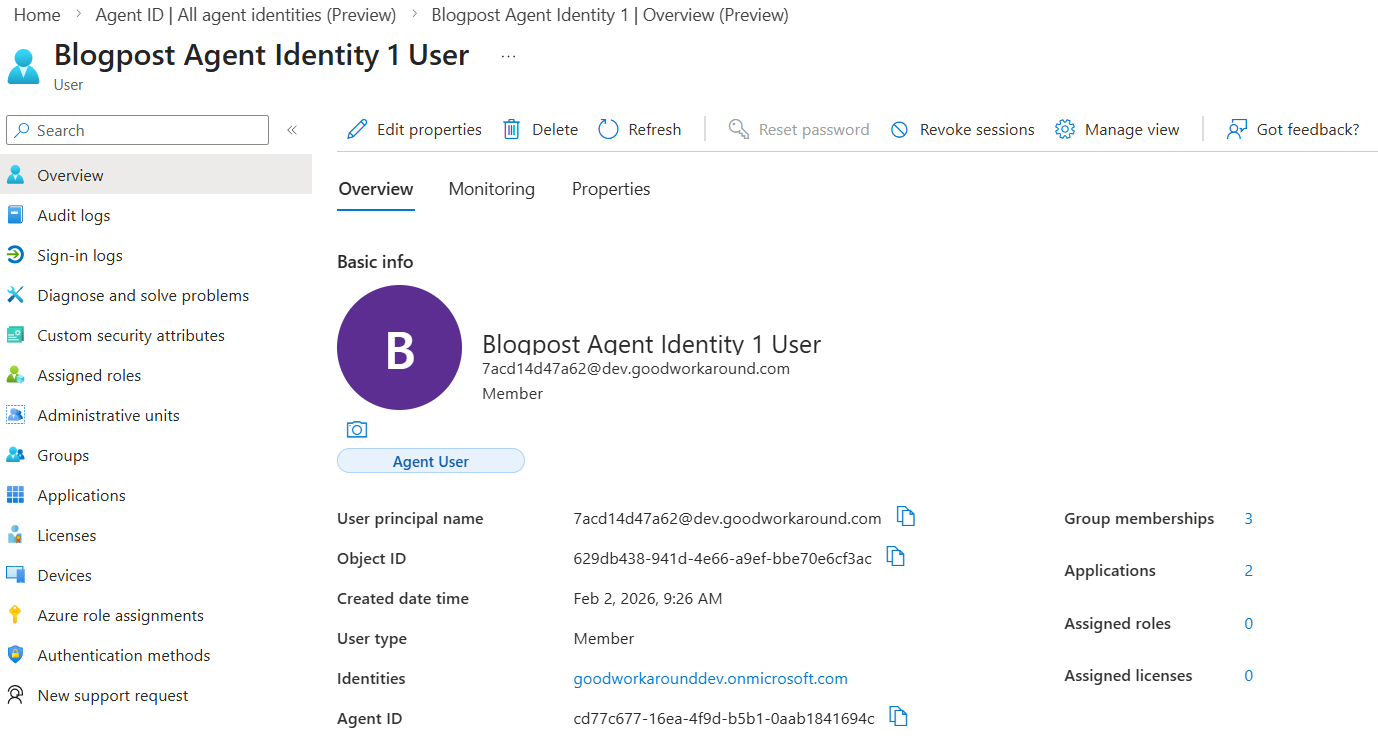Viewport: 1378px width, 747px height.
Task: Switch to the Properties tab
Action: pyautogui.click(x=611, y=189)
